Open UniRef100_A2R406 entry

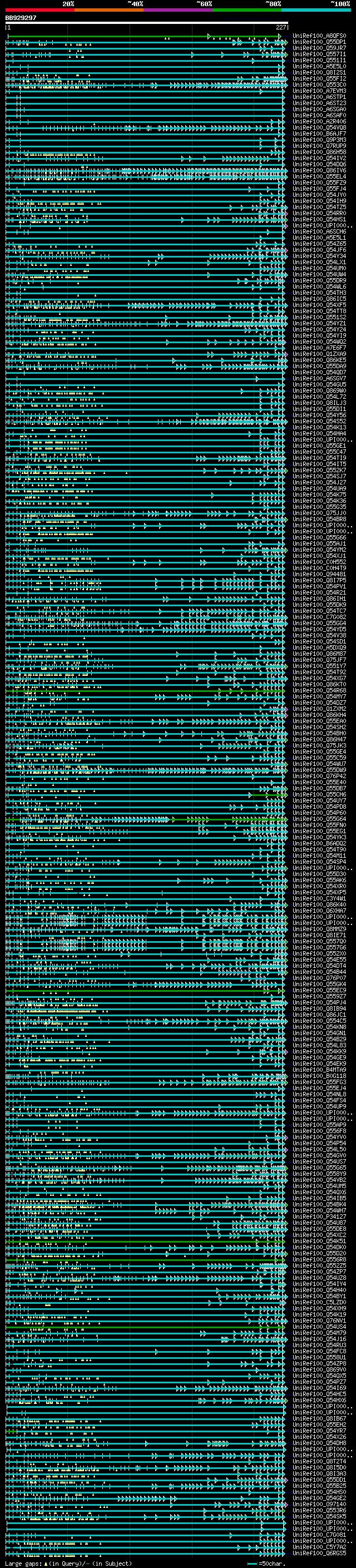pos(319,121)
